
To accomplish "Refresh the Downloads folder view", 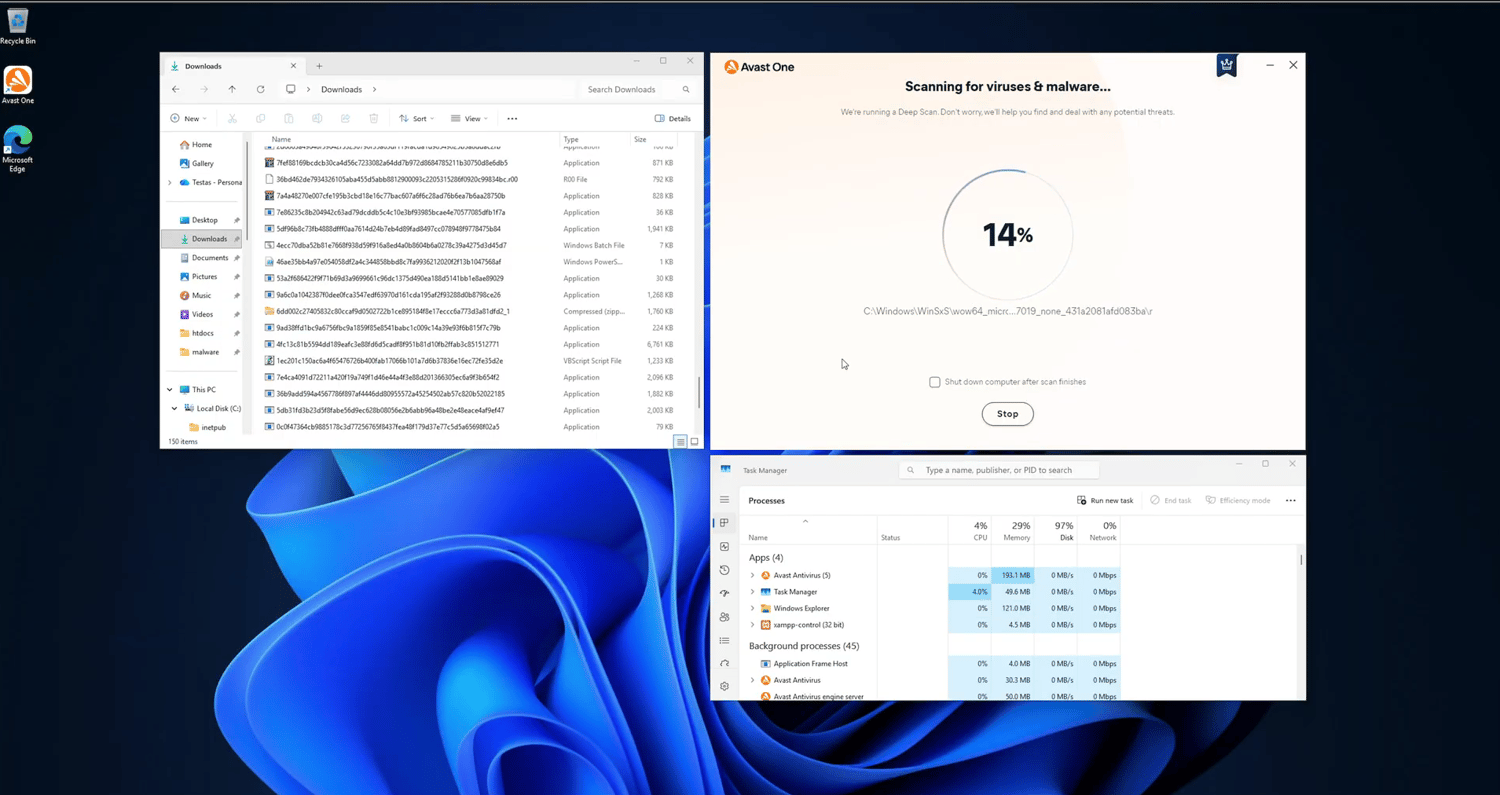I will click(x=260, y=89).
